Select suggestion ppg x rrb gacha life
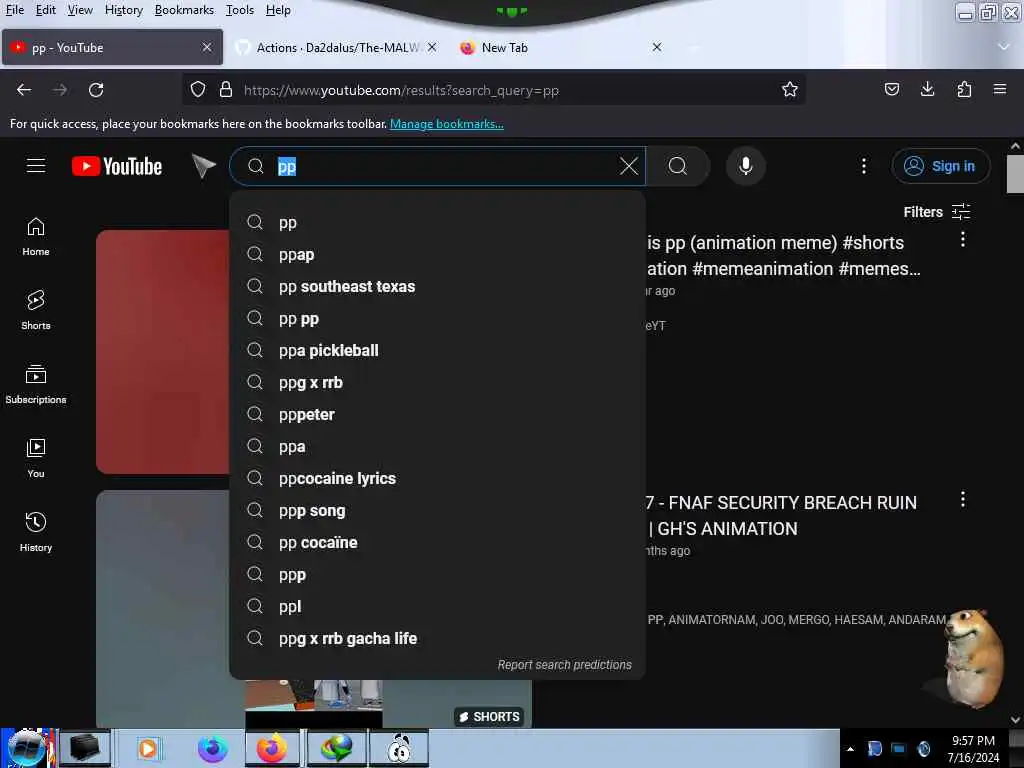 [438, 639]
